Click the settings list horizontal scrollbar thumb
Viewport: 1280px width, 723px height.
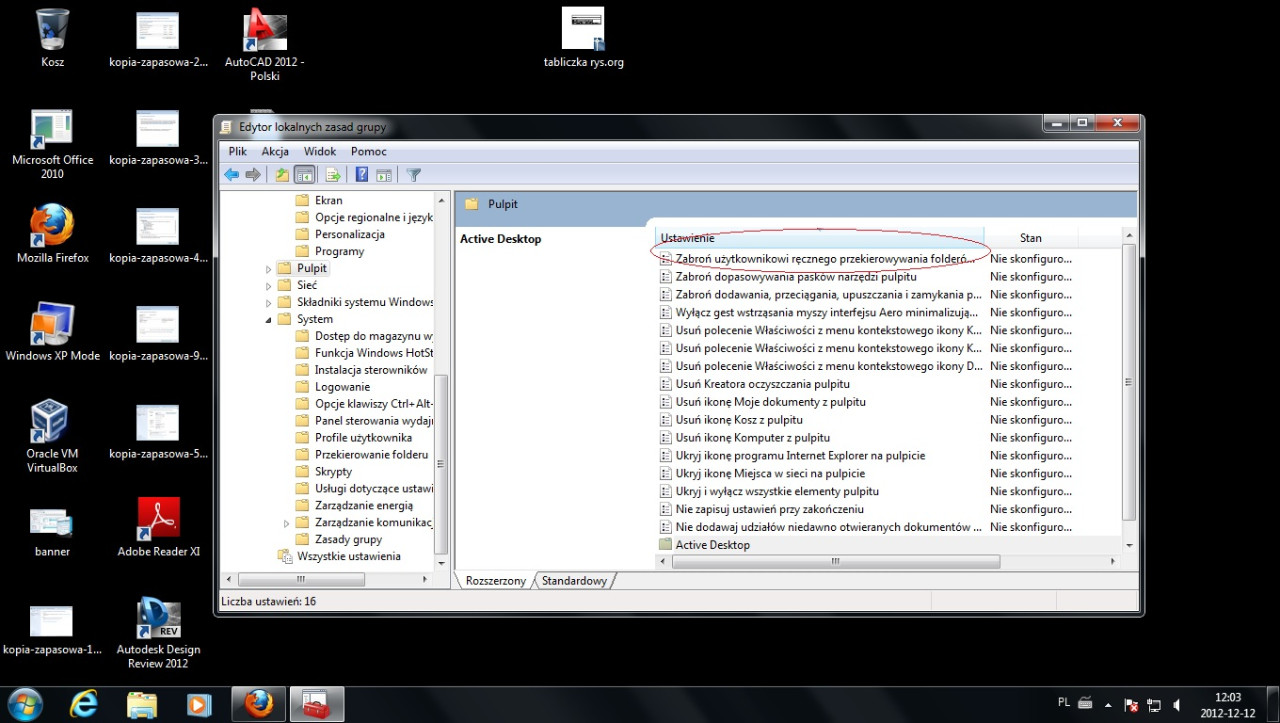(x=835, y=562)
